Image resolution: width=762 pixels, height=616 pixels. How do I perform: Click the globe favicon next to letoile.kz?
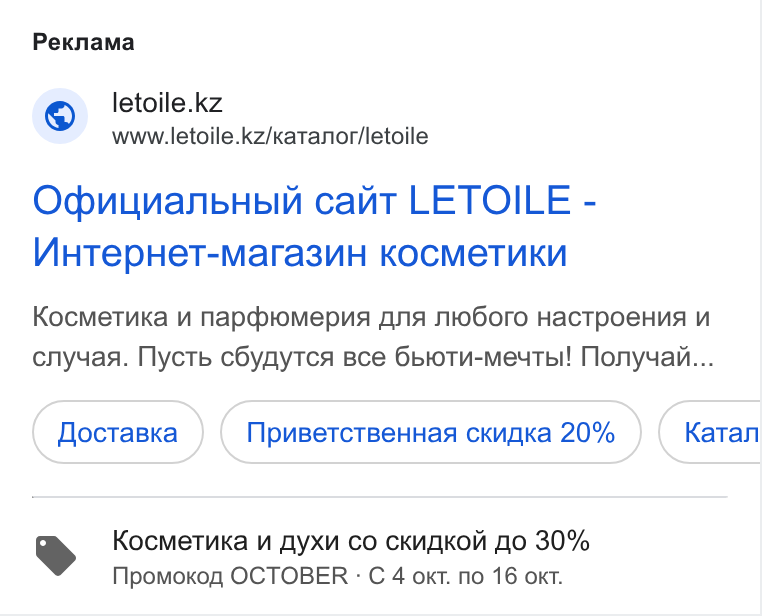(x=60, y=116)
